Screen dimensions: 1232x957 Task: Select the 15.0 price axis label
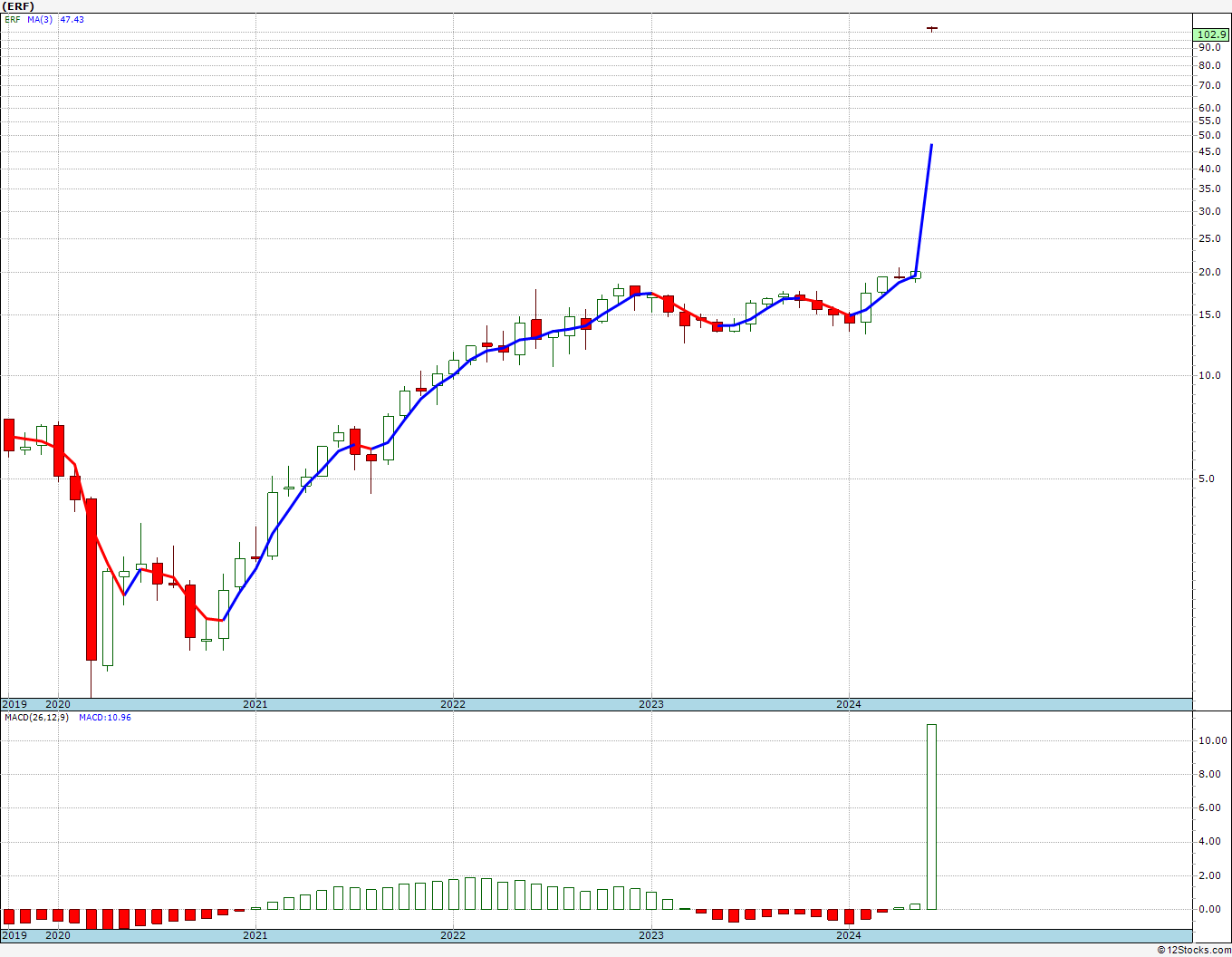pos(1208,314)
